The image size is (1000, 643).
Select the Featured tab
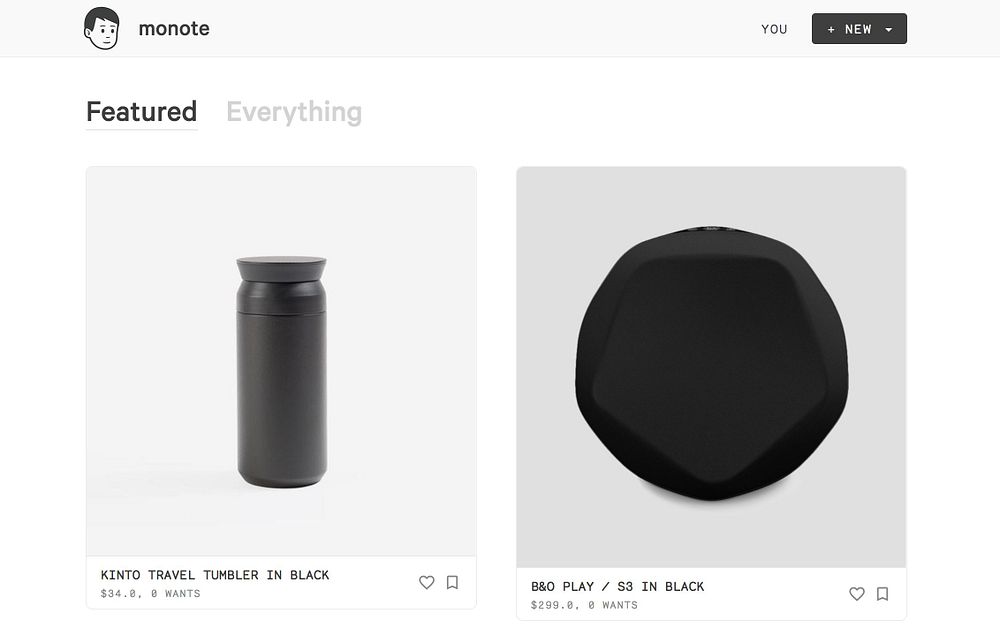point(141,111)
